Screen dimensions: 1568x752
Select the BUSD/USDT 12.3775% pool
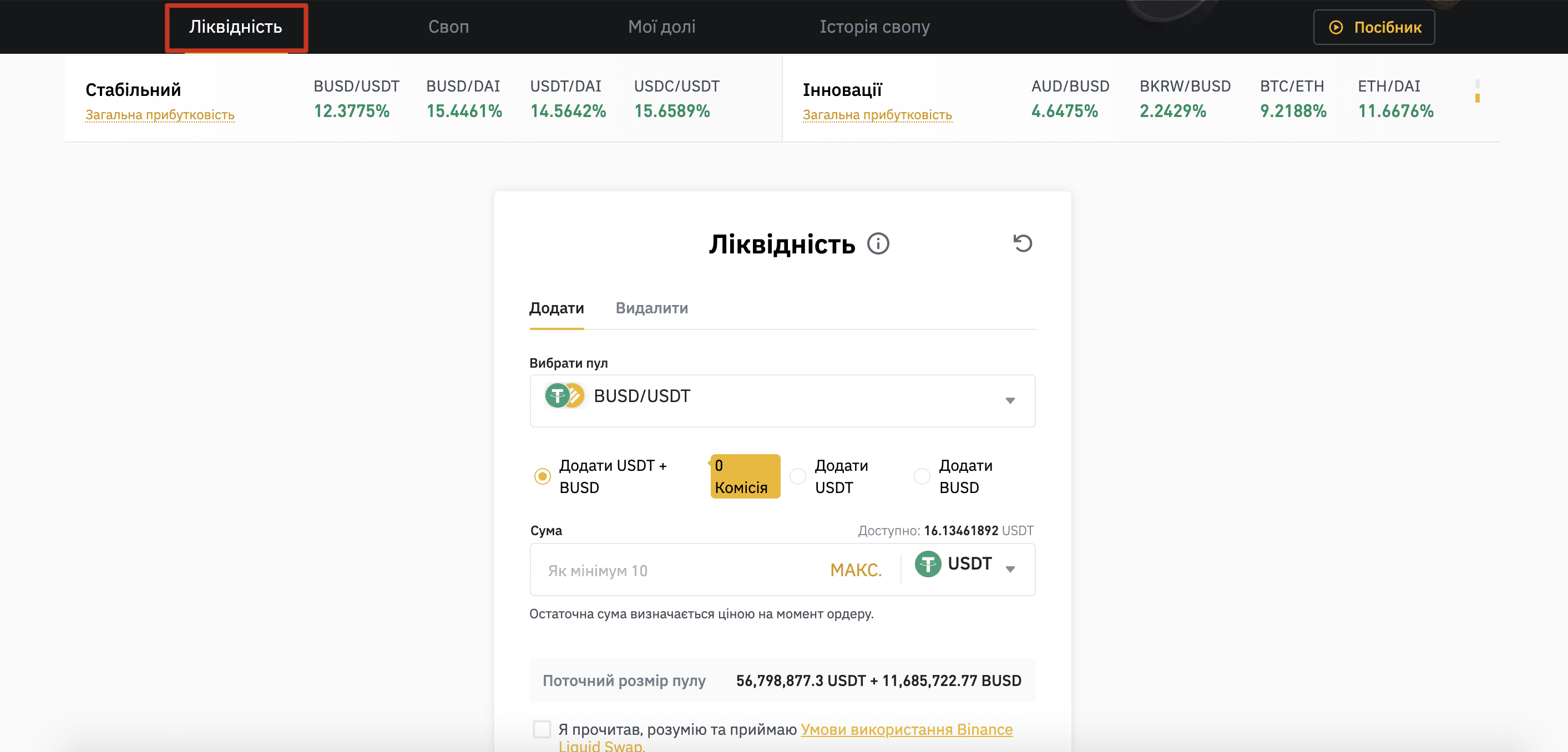click(x=356, y=99)
